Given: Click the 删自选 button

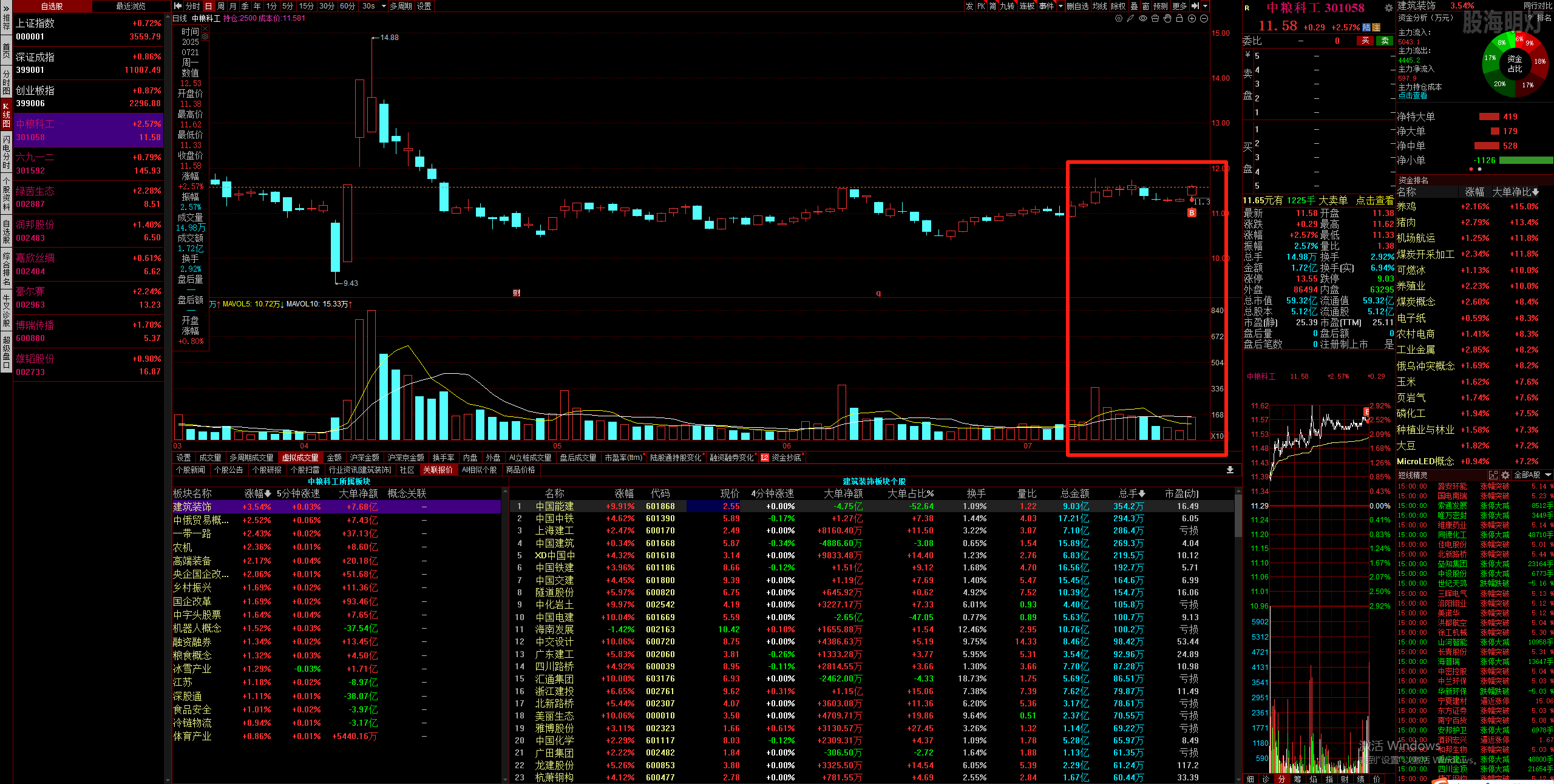Looking at the screenshot, I should click(1077, 6).
